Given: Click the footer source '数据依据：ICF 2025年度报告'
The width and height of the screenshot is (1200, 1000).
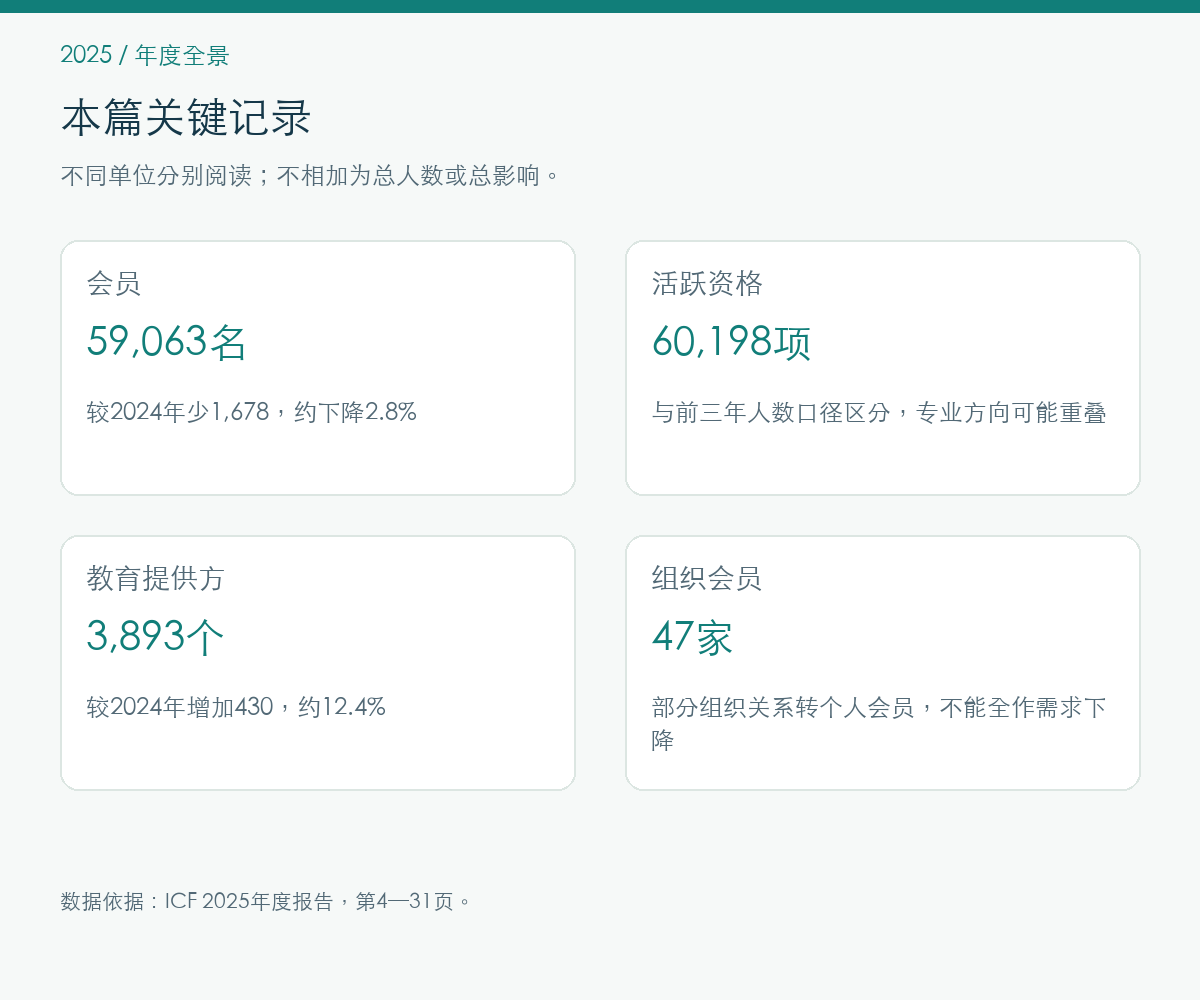Looking at the screenshot, I should [197, 901].
